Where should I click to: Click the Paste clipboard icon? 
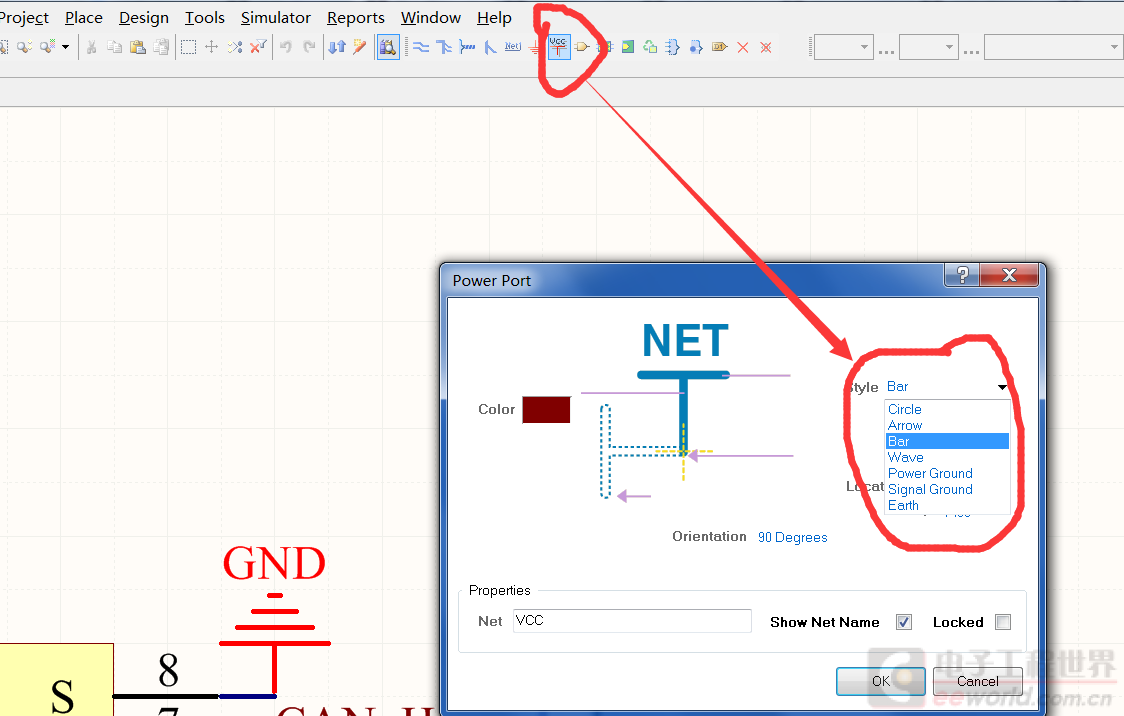pyautogui.click(x=138, y=47)
